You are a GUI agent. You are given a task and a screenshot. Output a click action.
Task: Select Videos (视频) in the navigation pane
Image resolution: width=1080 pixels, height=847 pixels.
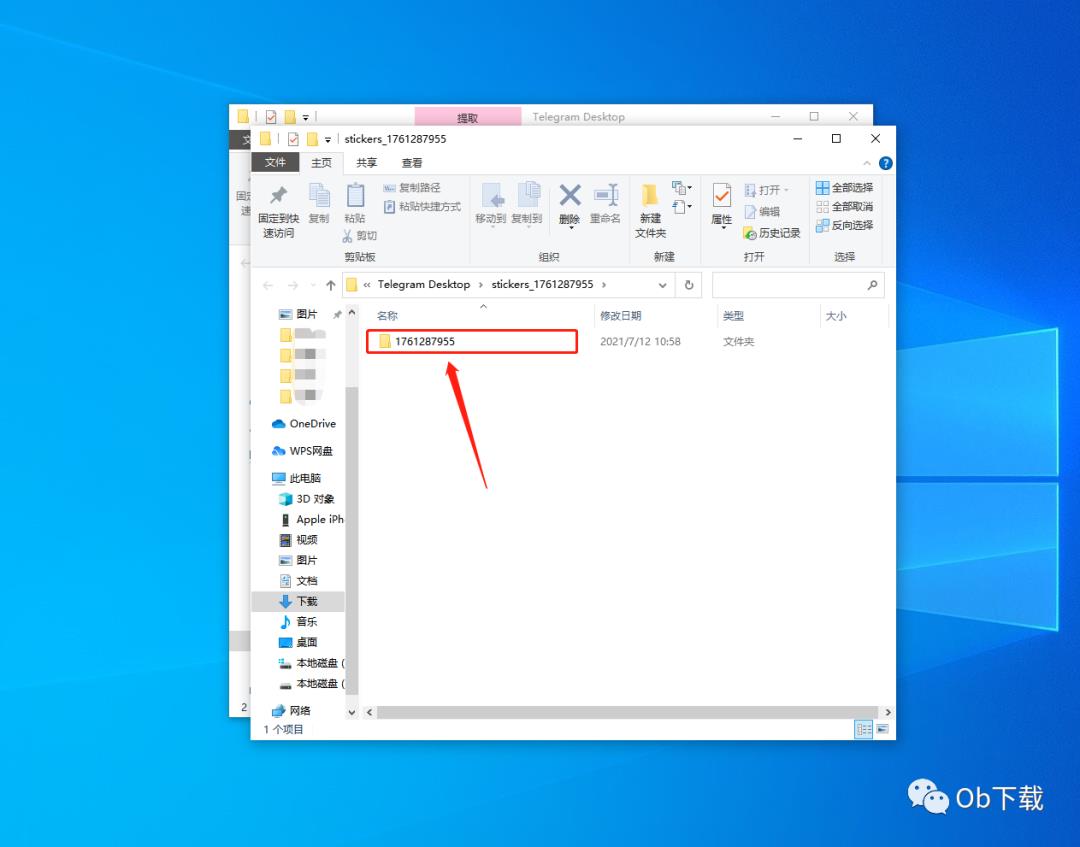tap(299, 539)
